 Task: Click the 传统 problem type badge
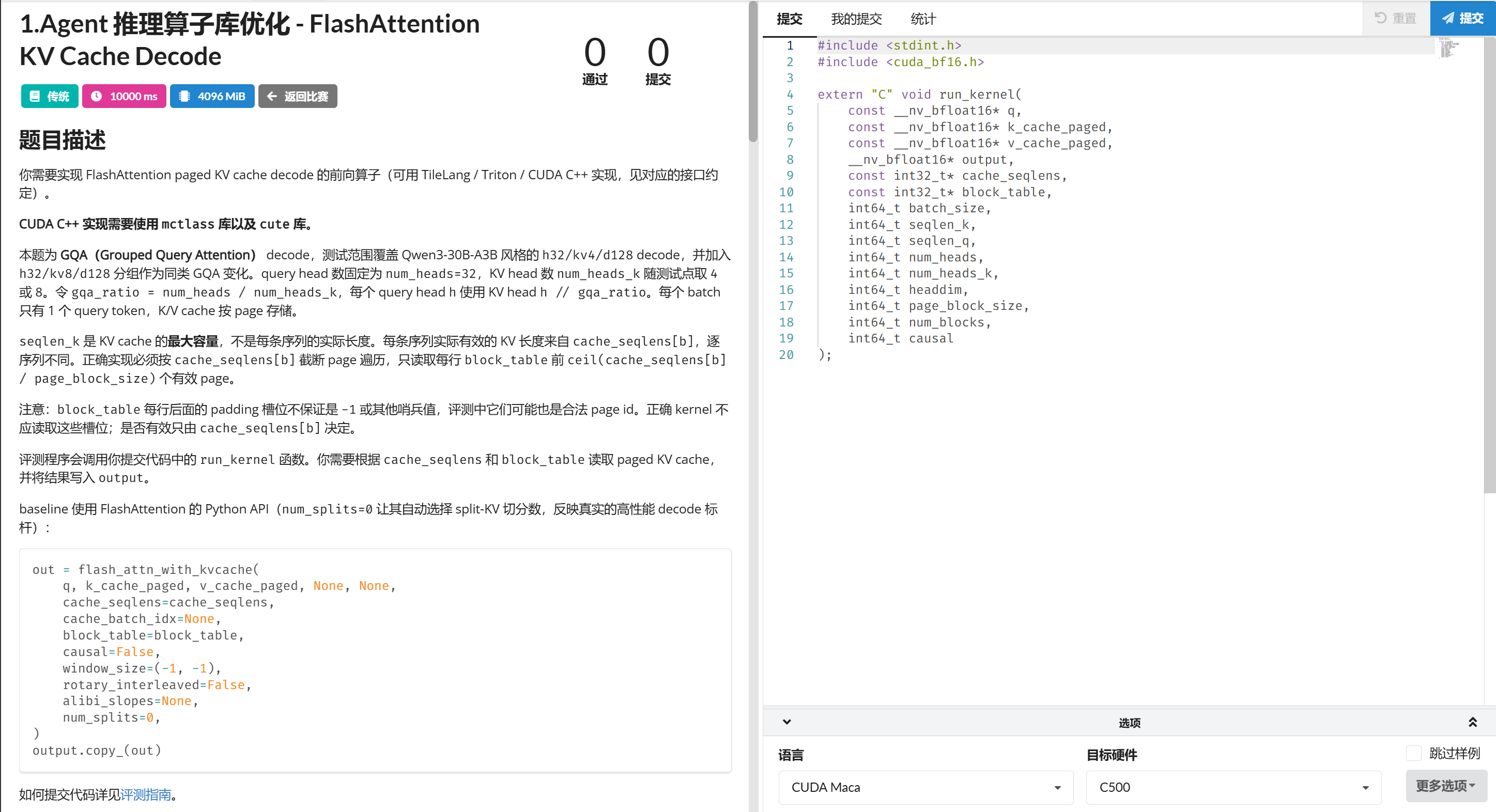coord(50,97)
